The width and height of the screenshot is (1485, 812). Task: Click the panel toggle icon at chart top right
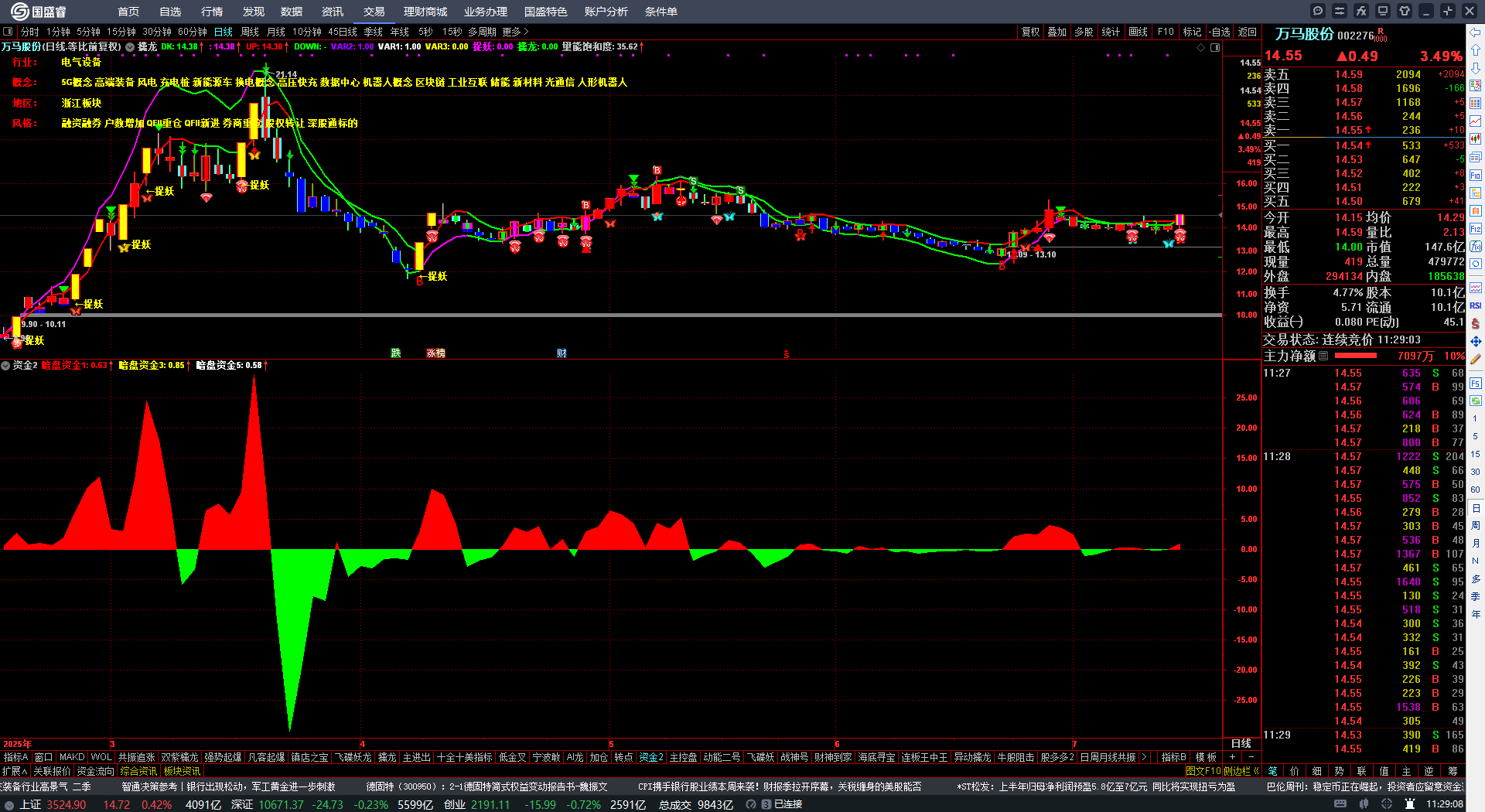click(x=1215, y=48)
